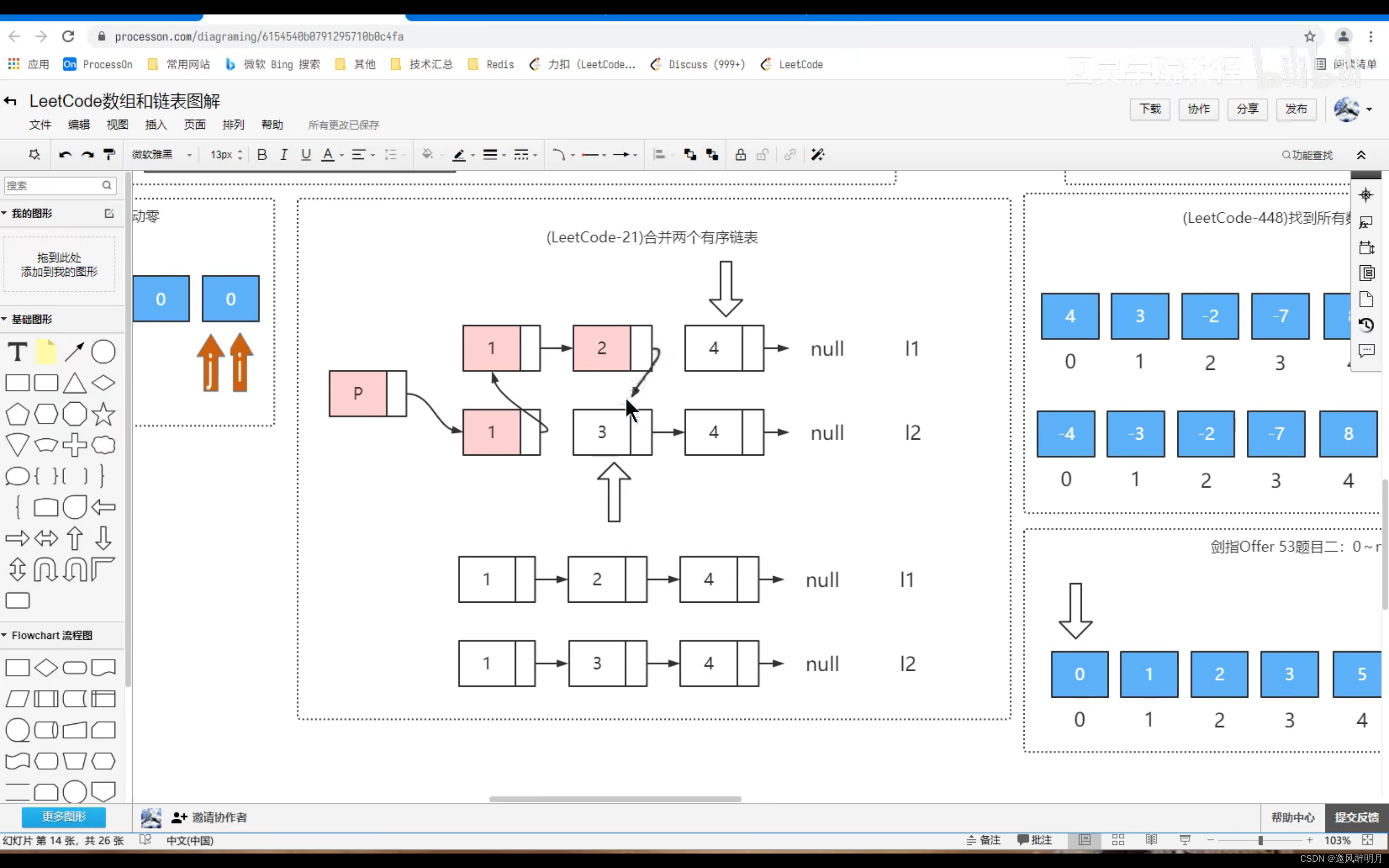Click the lock shape icon

[740, 154]
